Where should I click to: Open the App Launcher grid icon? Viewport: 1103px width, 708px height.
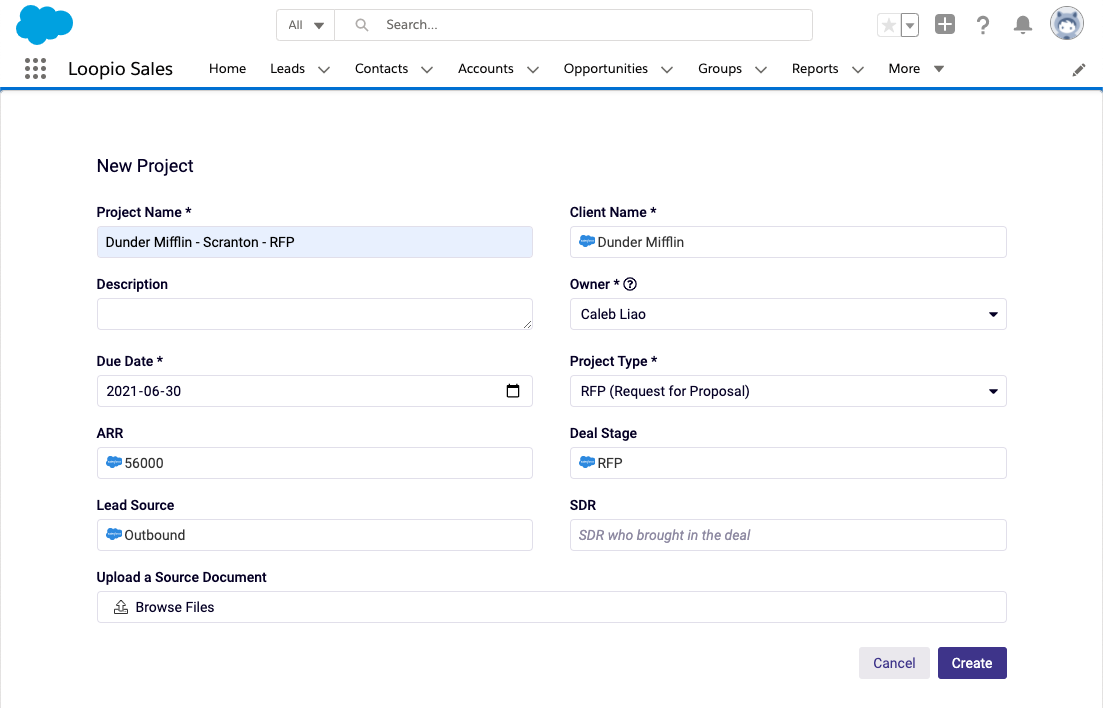click(37, 68)
